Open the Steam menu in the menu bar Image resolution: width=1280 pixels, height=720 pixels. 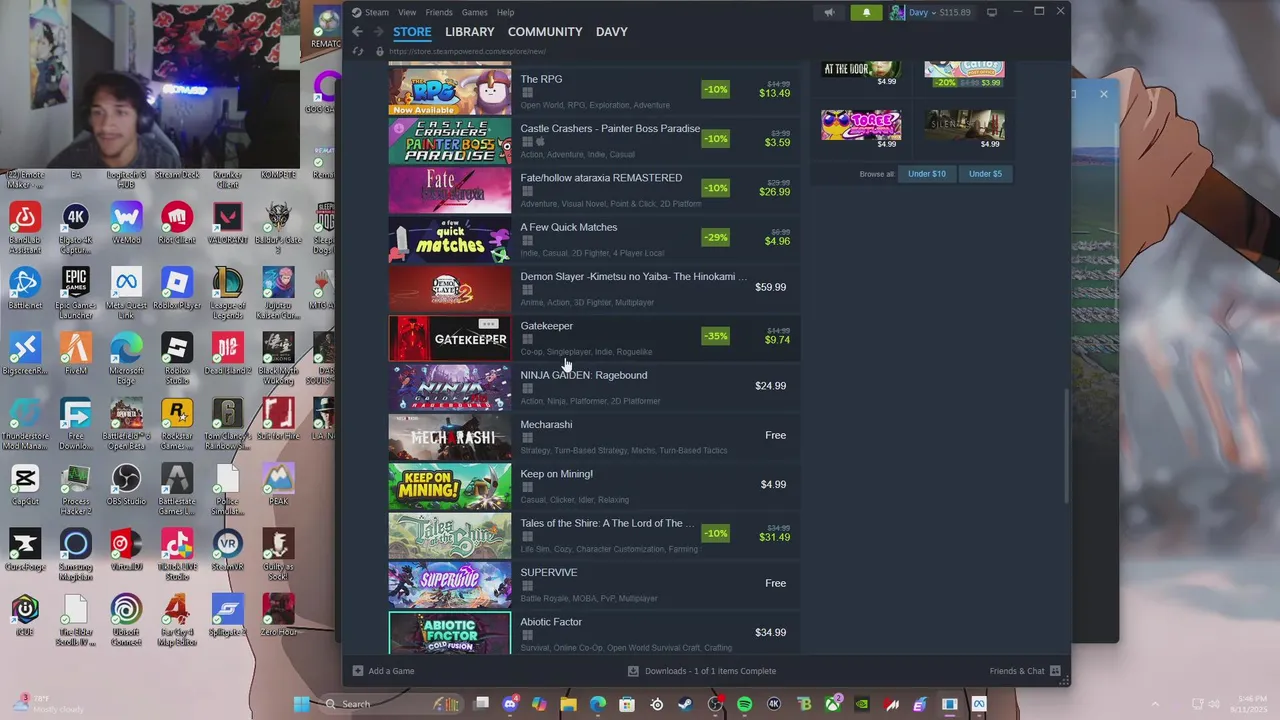[x=377, y=12]
